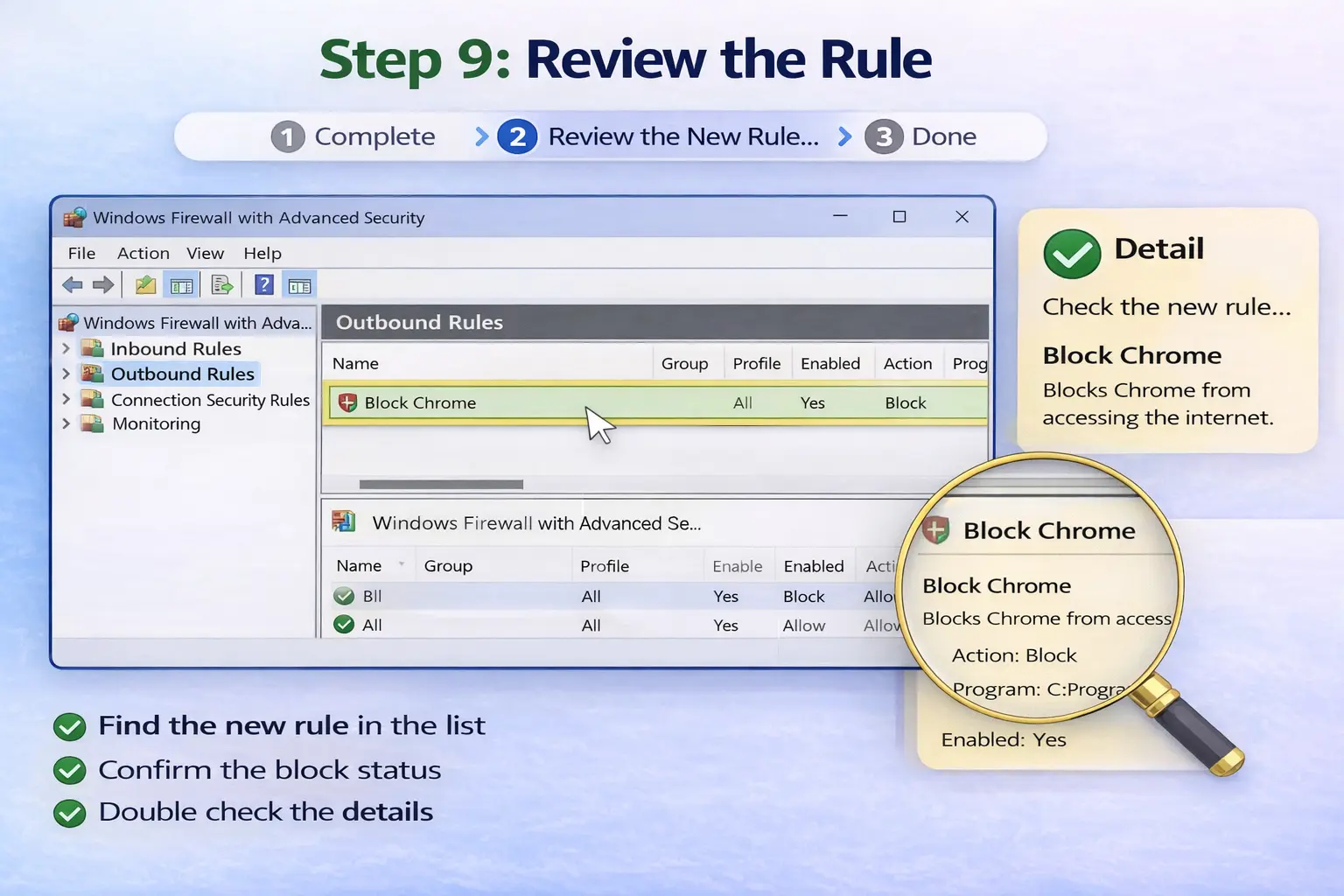The height and width of the screenshot is (896, 1344).
Task: Sort Outbound Rules by the Action column
Action: tap(907, 363)
